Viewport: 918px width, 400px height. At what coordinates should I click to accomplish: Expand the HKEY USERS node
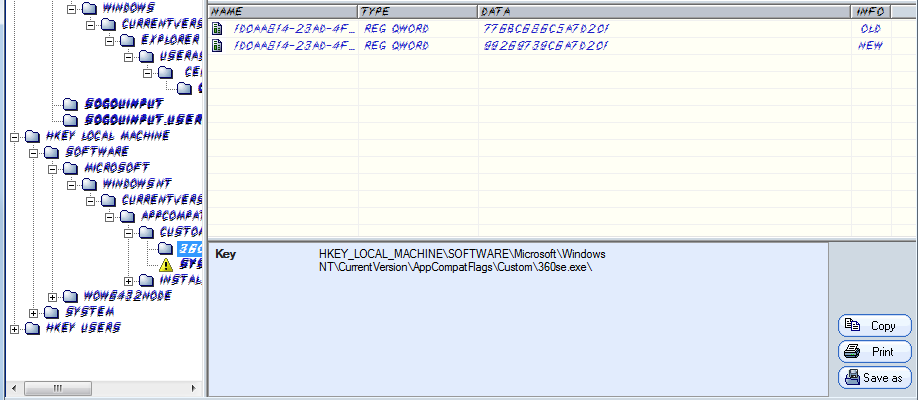[x=14, y=329]
